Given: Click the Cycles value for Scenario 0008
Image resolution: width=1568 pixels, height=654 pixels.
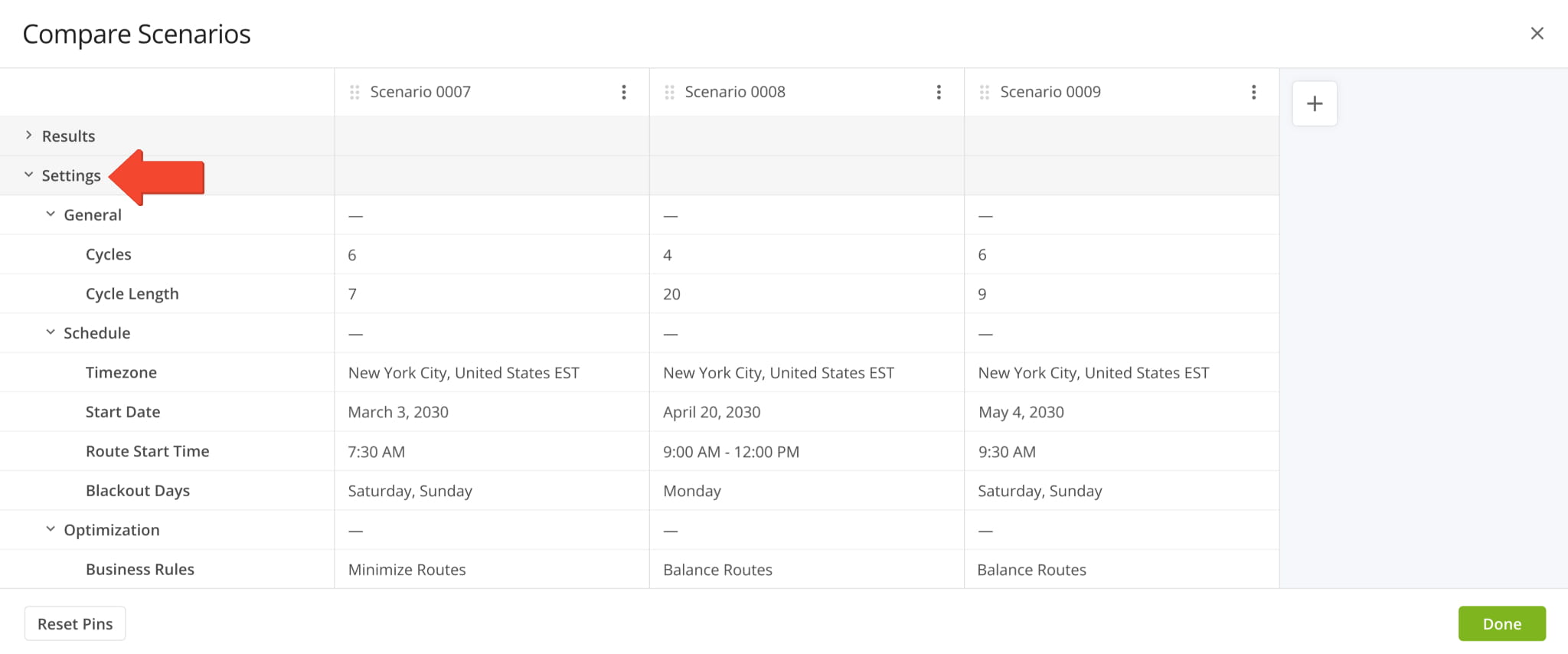Looking at the screenshot, I should tap(666, 254).
